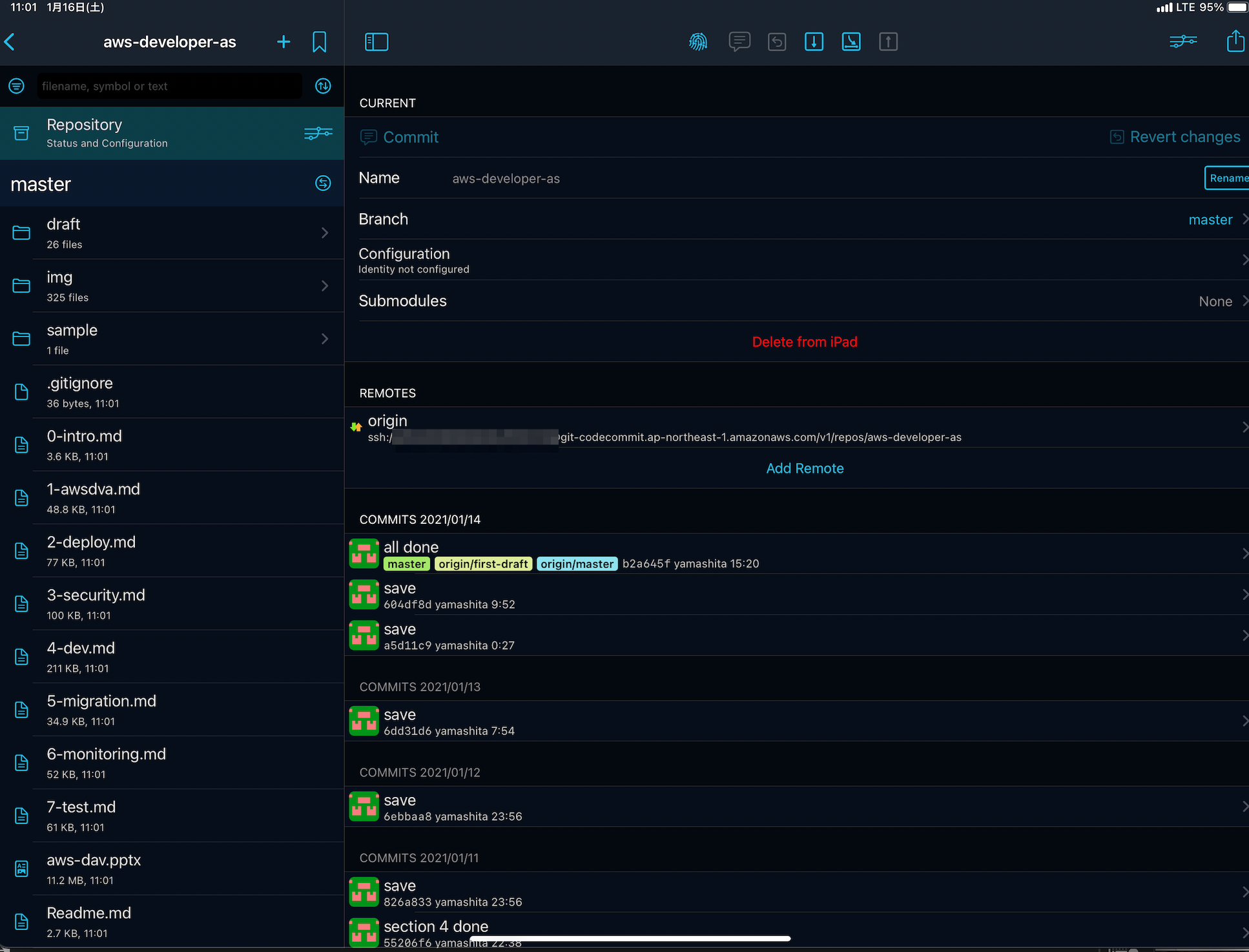The height and width of the screenshot is (952, 1249).
Task: Tap the origin/master tag
Action: [577, 564]
